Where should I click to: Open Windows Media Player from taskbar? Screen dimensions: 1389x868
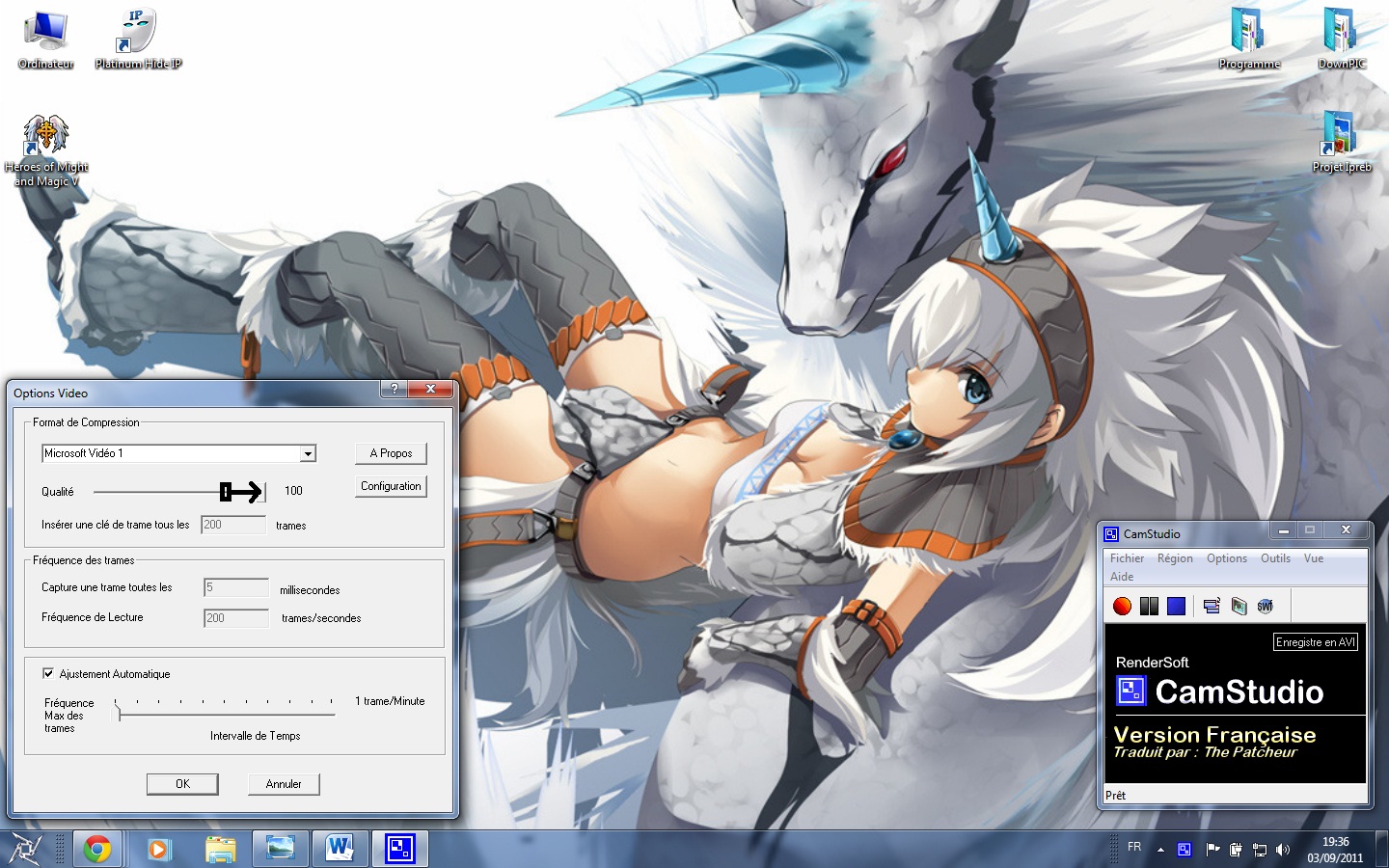tap(158, 849)
